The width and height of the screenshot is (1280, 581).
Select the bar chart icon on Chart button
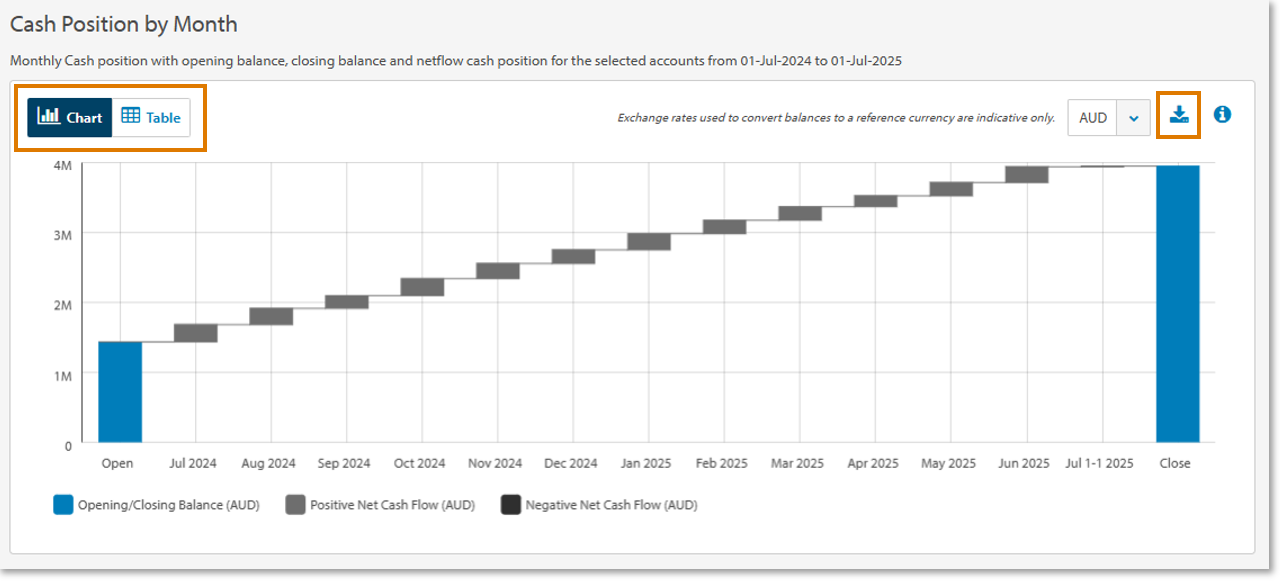[x=49, y=116]
